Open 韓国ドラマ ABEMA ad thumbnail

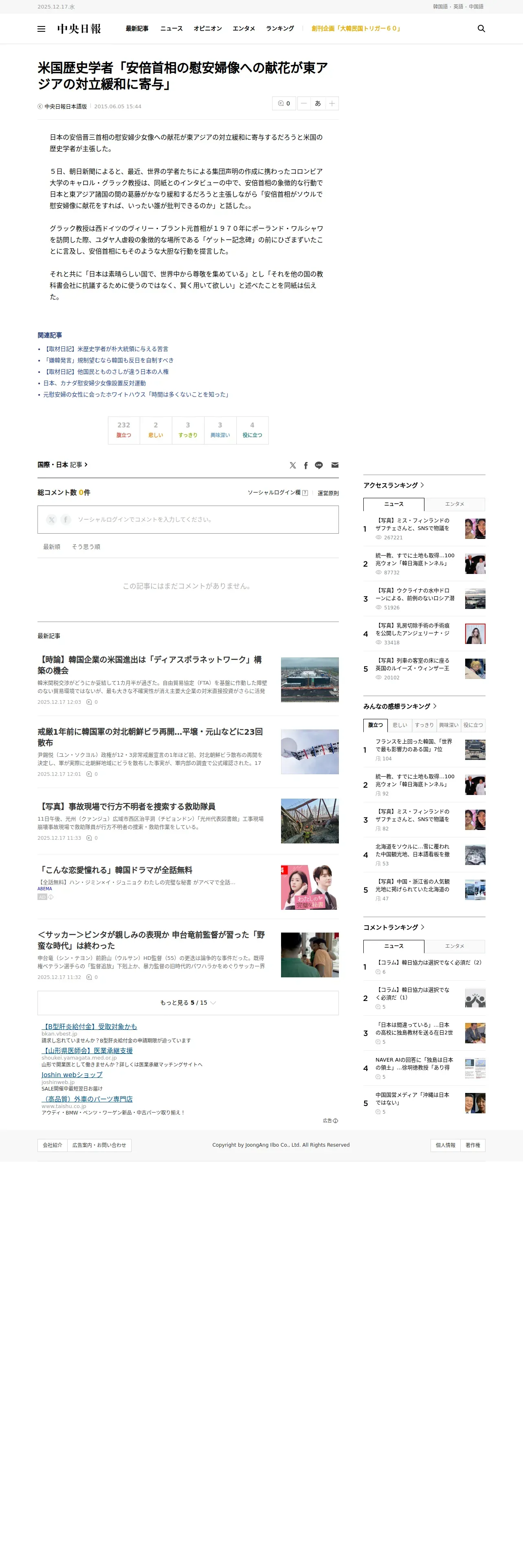click(x=309, y=887)
